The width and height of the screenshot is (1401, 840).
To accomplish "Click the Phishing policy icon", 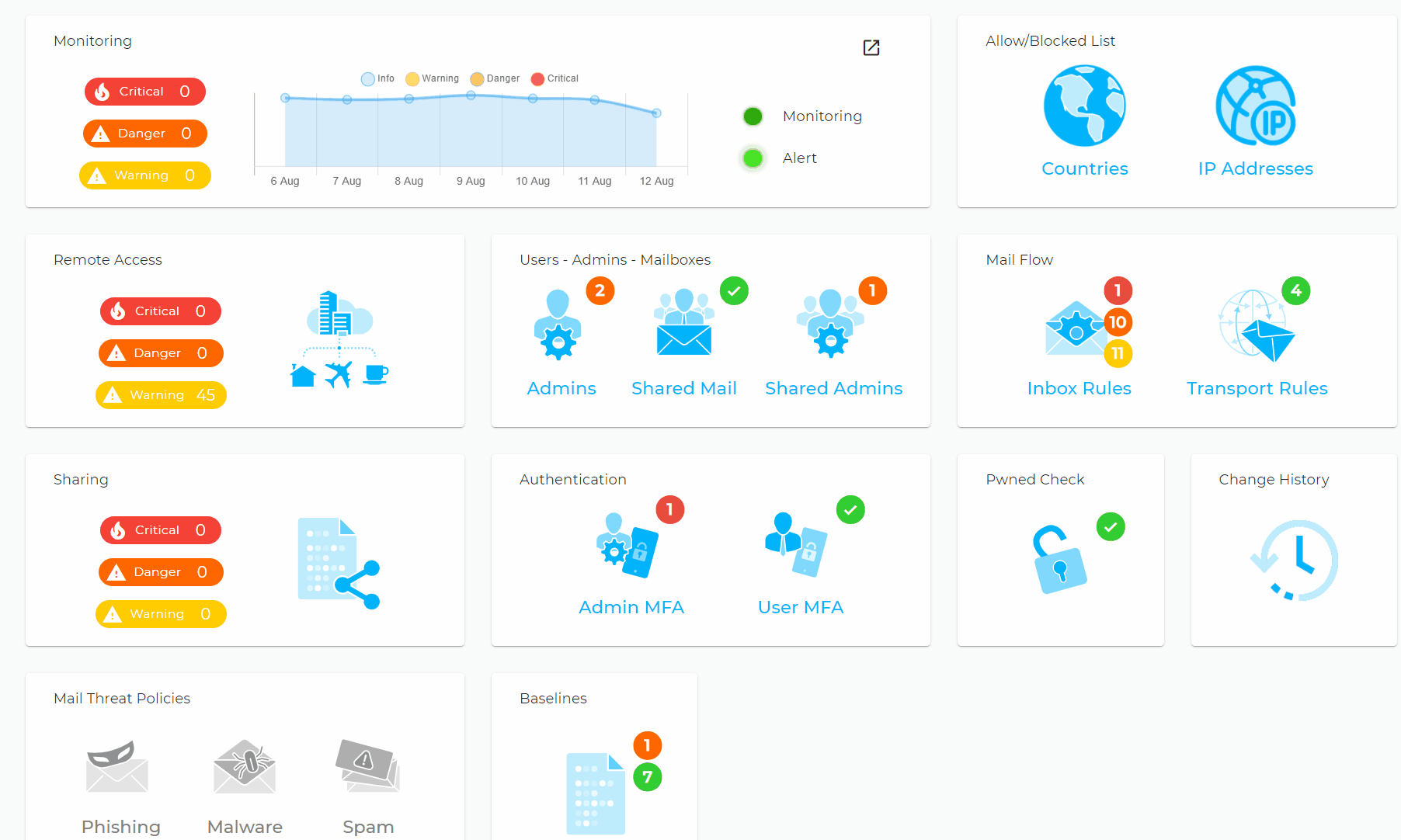I will (118, 767).
